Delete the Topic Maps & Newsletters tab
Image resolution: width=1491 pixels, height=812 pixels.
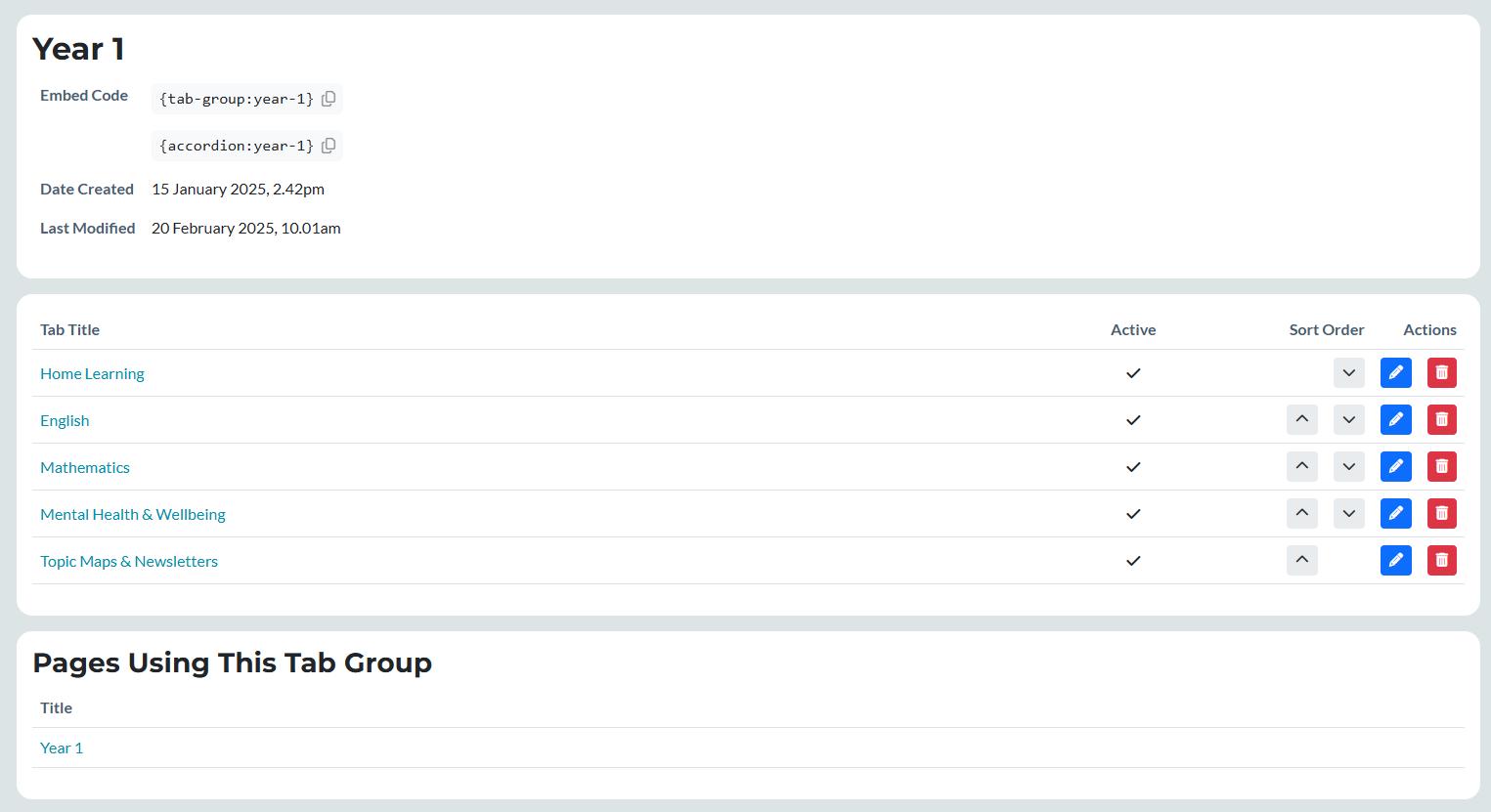coord(1441,560)
